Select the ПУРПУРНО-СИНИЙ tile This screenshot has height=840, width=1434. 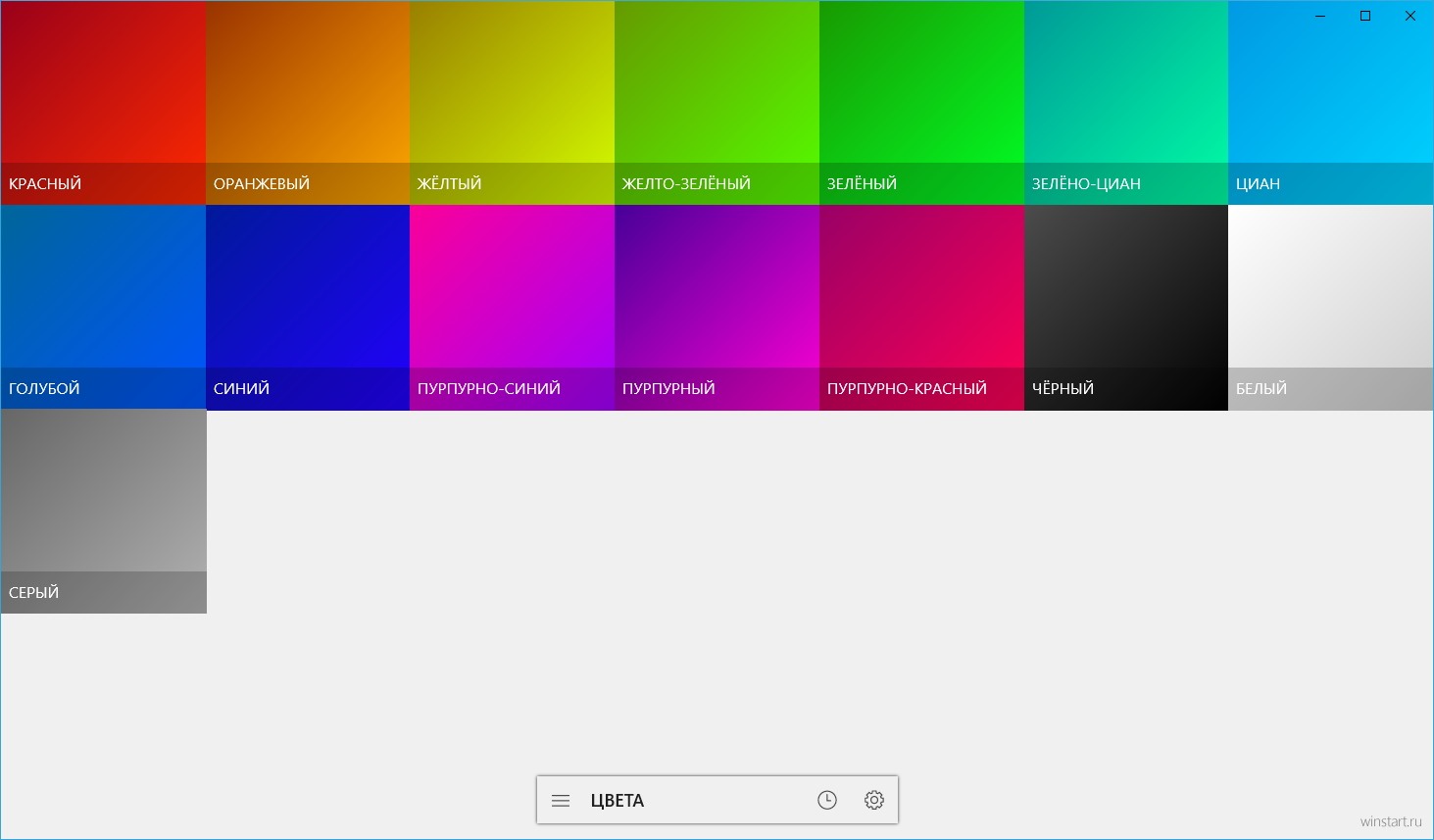pyautogui.click(x=512, y=307)
